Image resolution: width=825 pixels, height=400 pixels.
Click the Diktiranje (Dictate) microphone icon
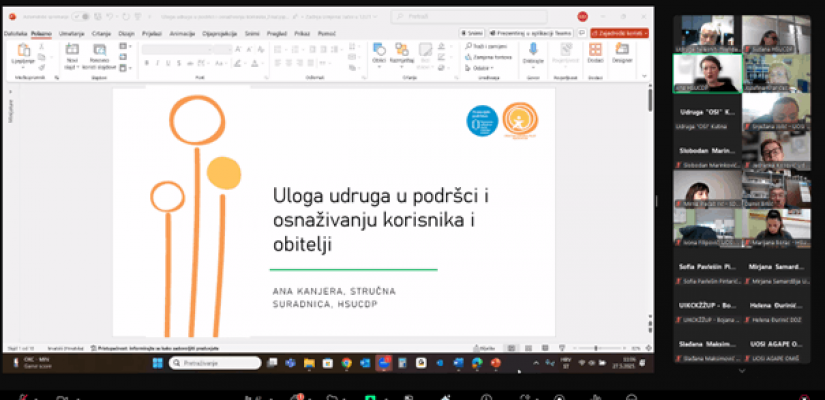(x=533, y=51)
